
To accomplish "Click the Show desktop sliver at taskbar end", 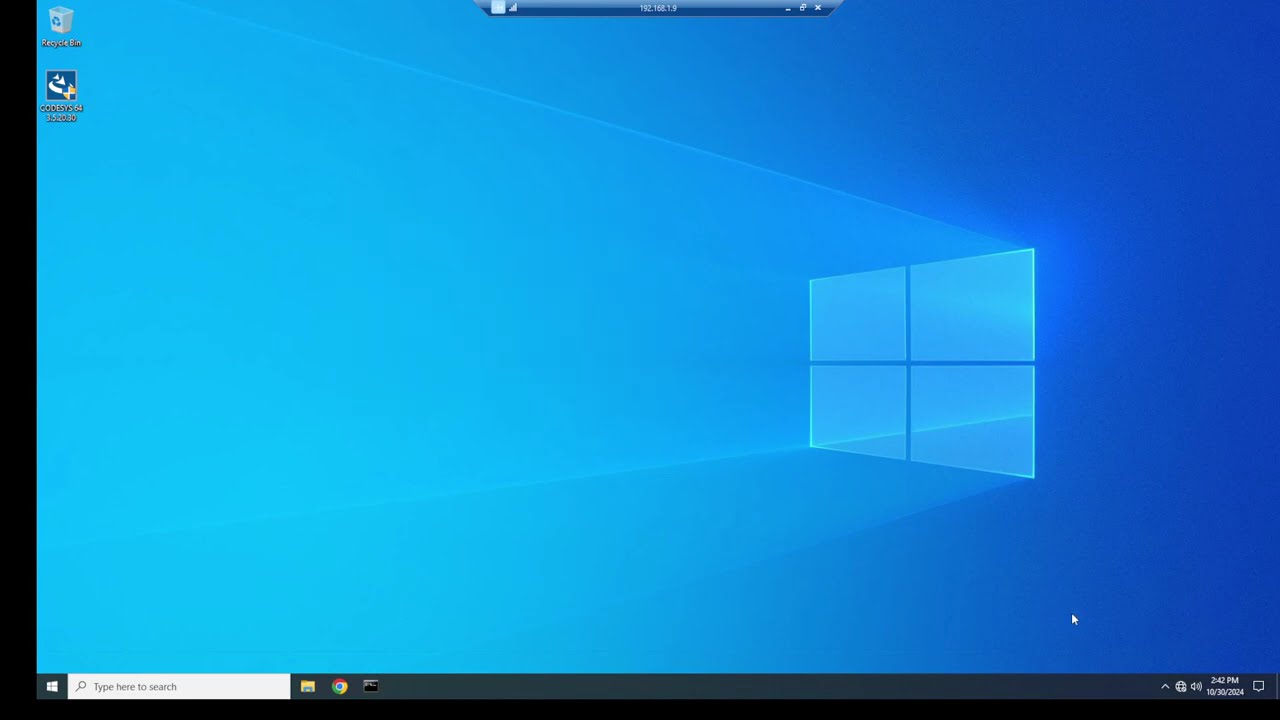I will point(1277,686).
